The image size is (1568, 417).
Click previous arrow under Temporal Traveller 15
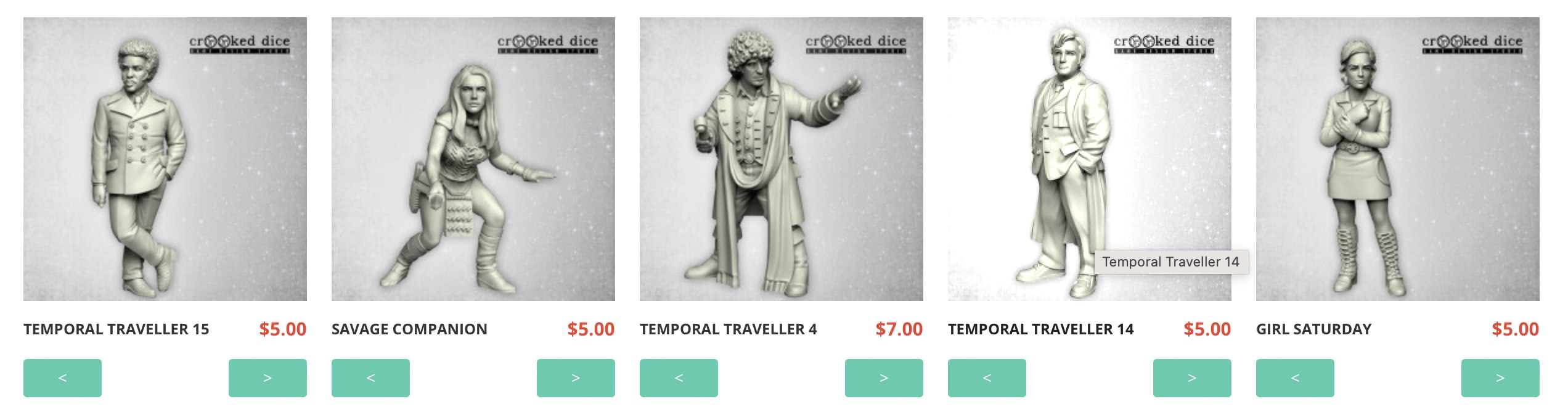point(62,378)
